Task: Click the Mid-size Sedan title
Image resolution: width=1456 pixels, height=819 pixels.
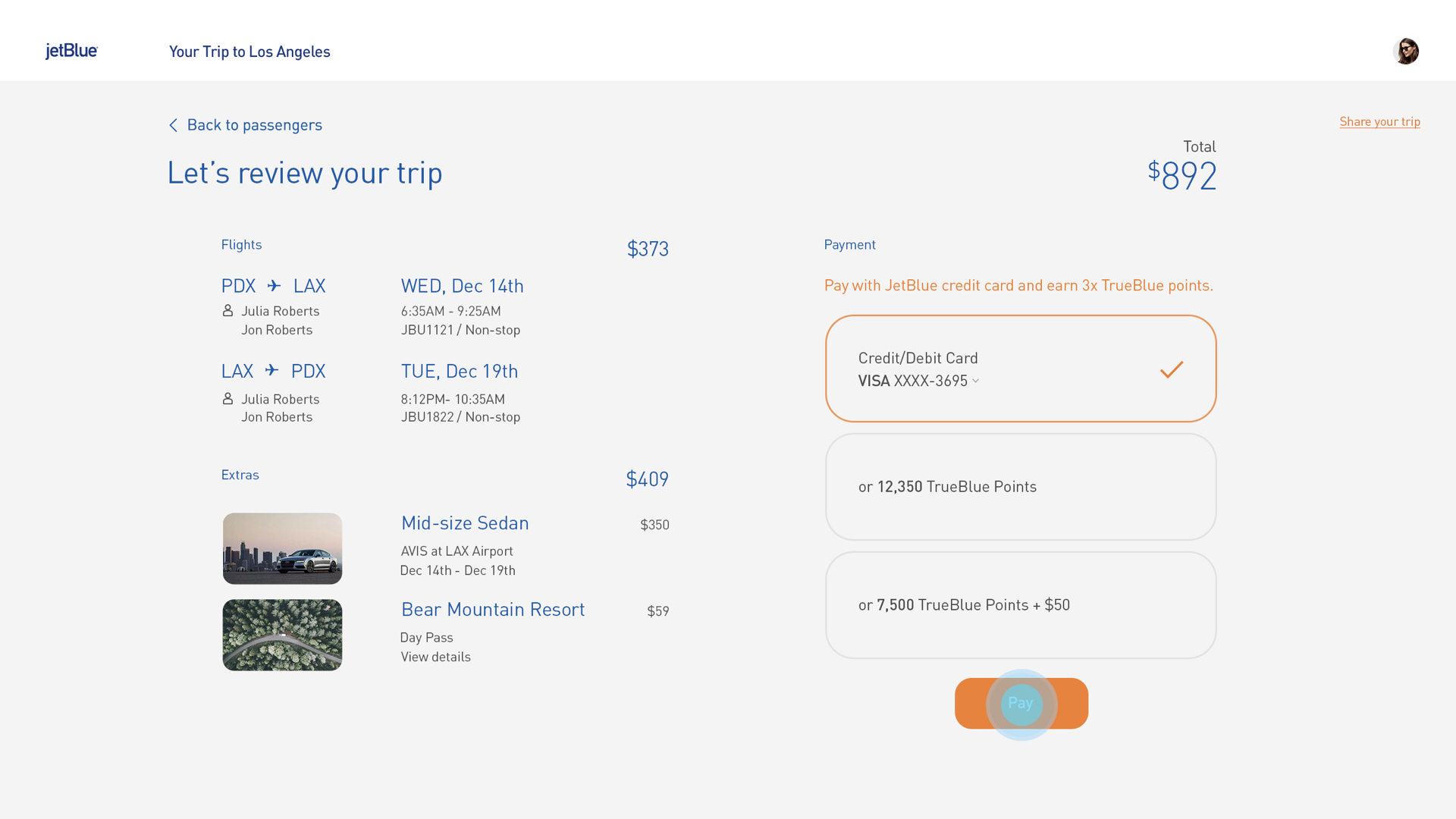Action: click(465, 523)
